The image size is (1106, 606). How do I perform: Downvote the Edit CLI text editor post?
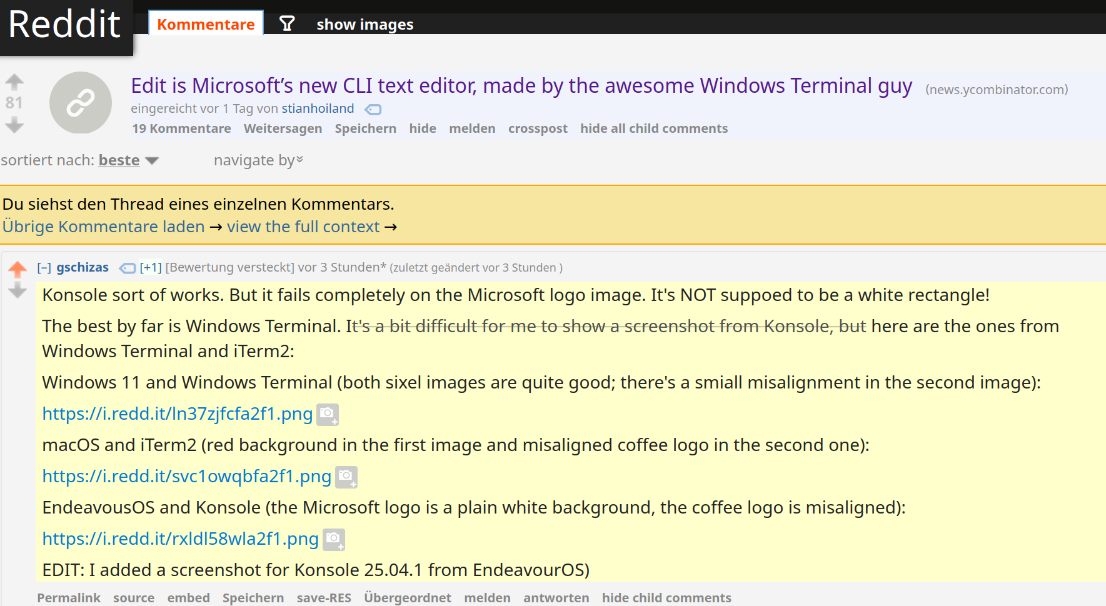click(14, 126)
